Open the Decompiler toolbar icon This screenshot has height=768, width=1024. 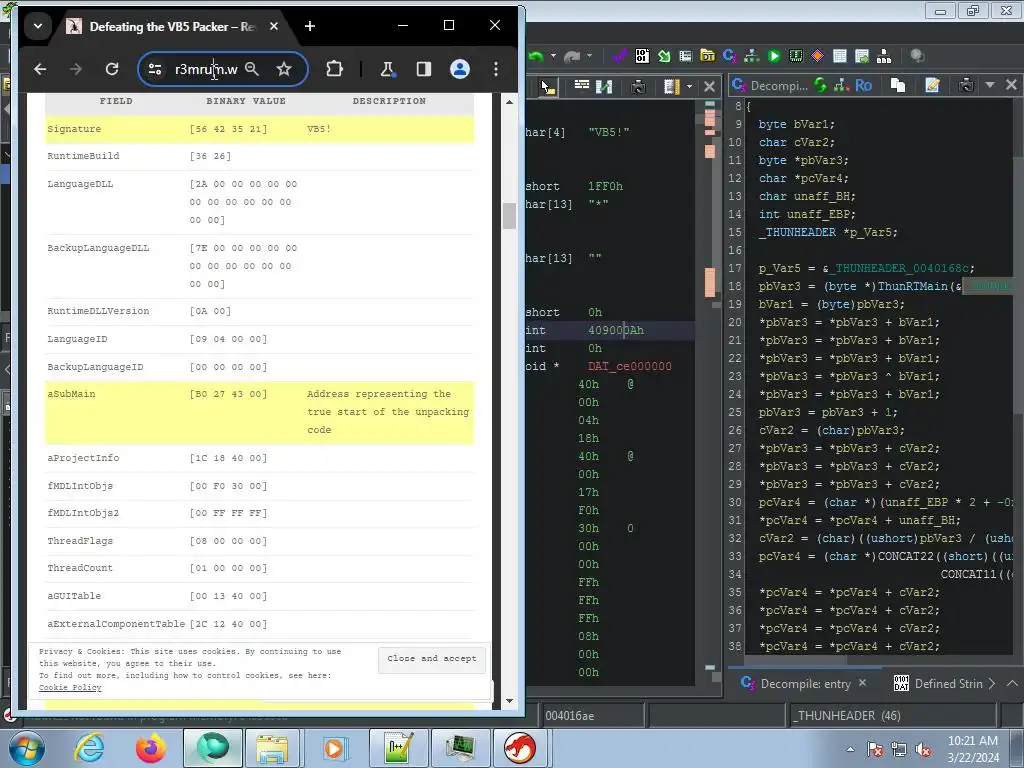pos(729,56)
